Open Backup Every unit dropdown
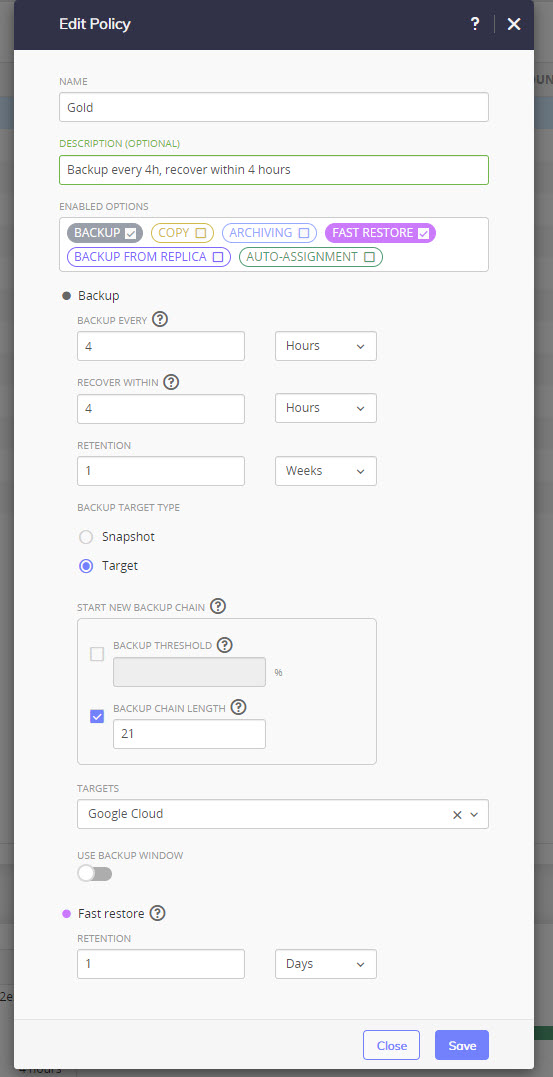This screenshot has height=1077, width=553. pos(326,346)
